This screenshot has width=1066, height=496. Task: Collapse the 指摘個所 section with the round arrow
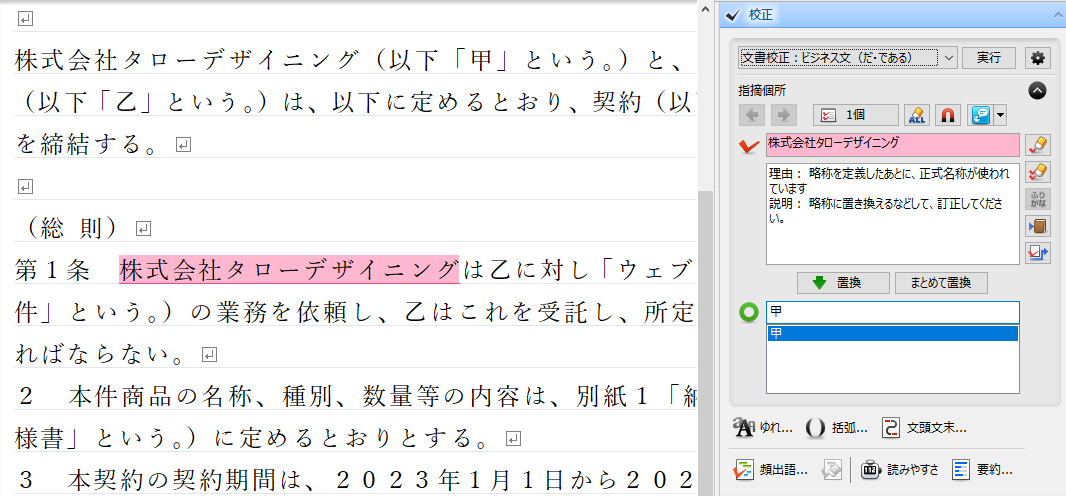[x=1037, y=90]
